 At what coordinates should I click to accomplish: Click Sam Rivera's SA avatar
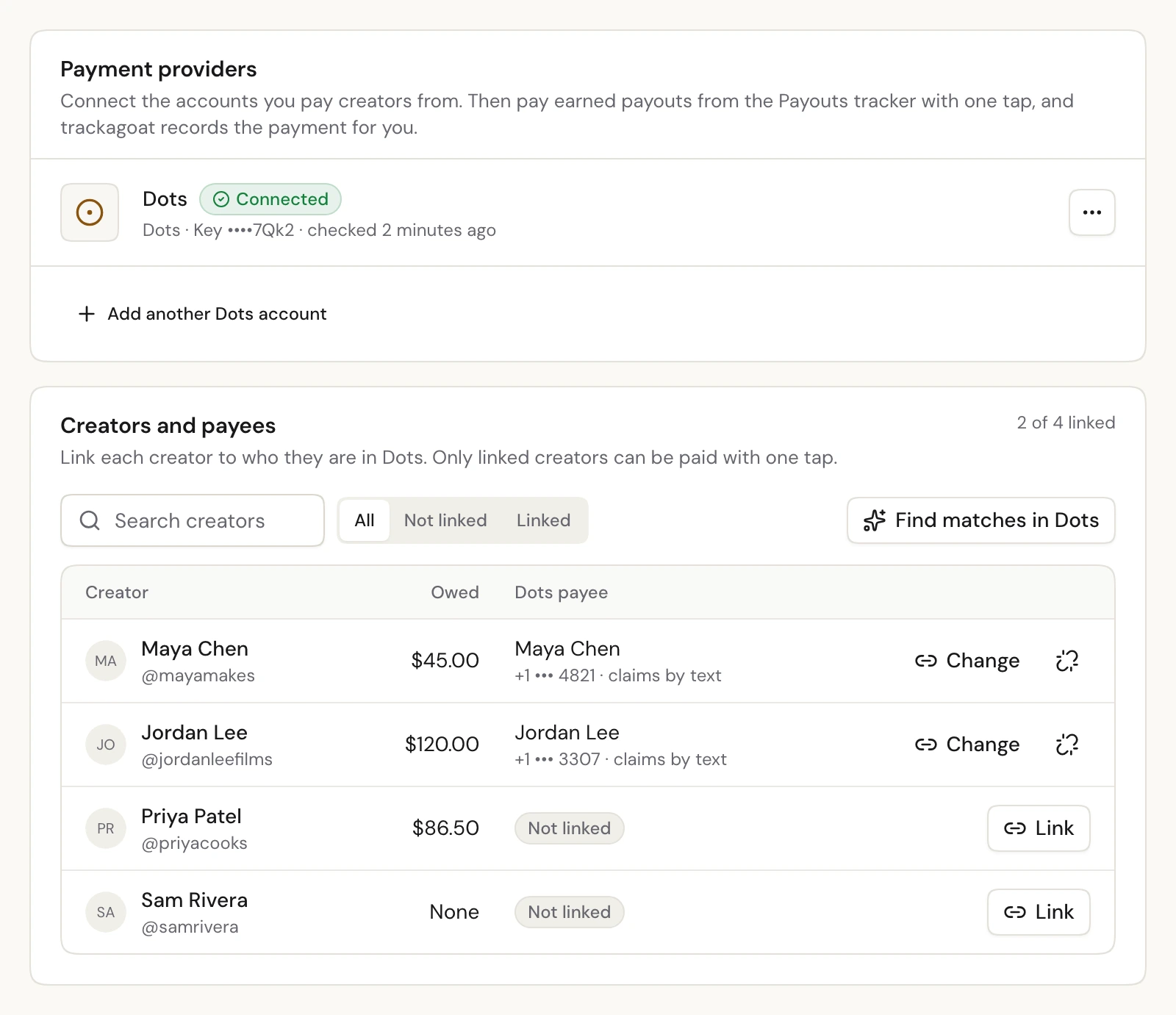pos(106,912)
